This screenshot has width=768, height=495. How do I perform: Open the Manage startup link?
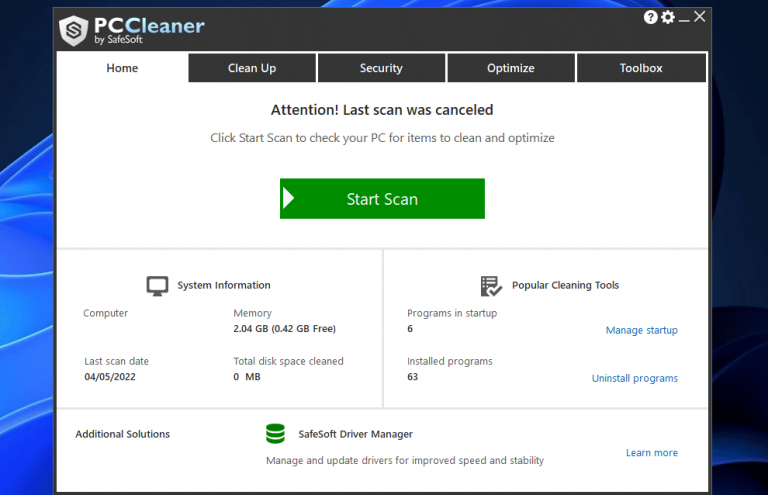click(x=642, y=330)
